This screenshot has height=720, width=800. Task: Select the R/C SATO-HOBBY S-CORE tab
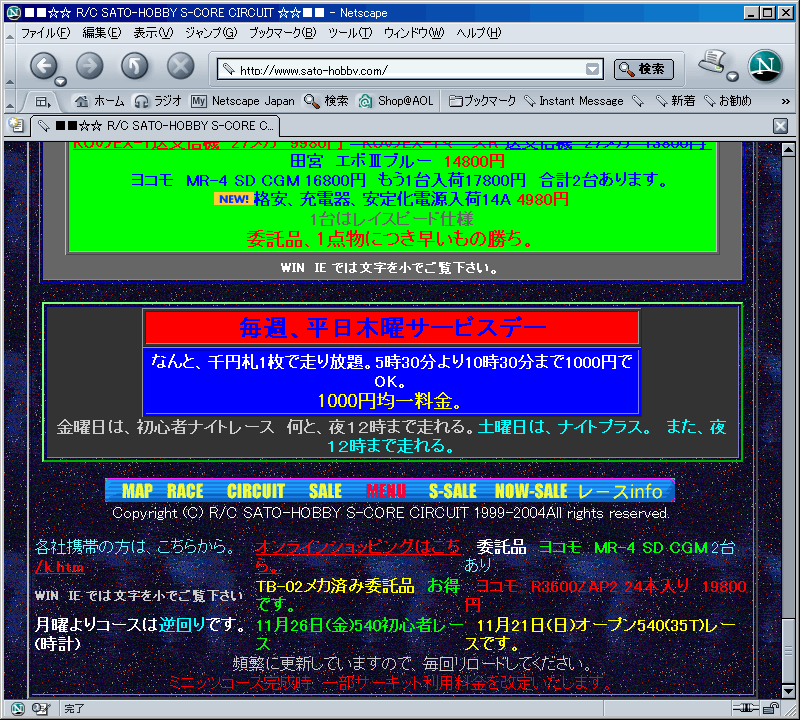(156, 126)
